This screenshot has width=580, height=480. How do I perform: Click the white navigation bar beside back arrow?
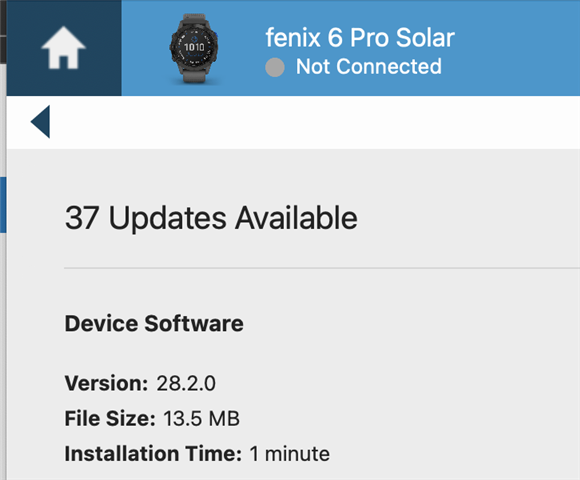(x=314, y=122)
